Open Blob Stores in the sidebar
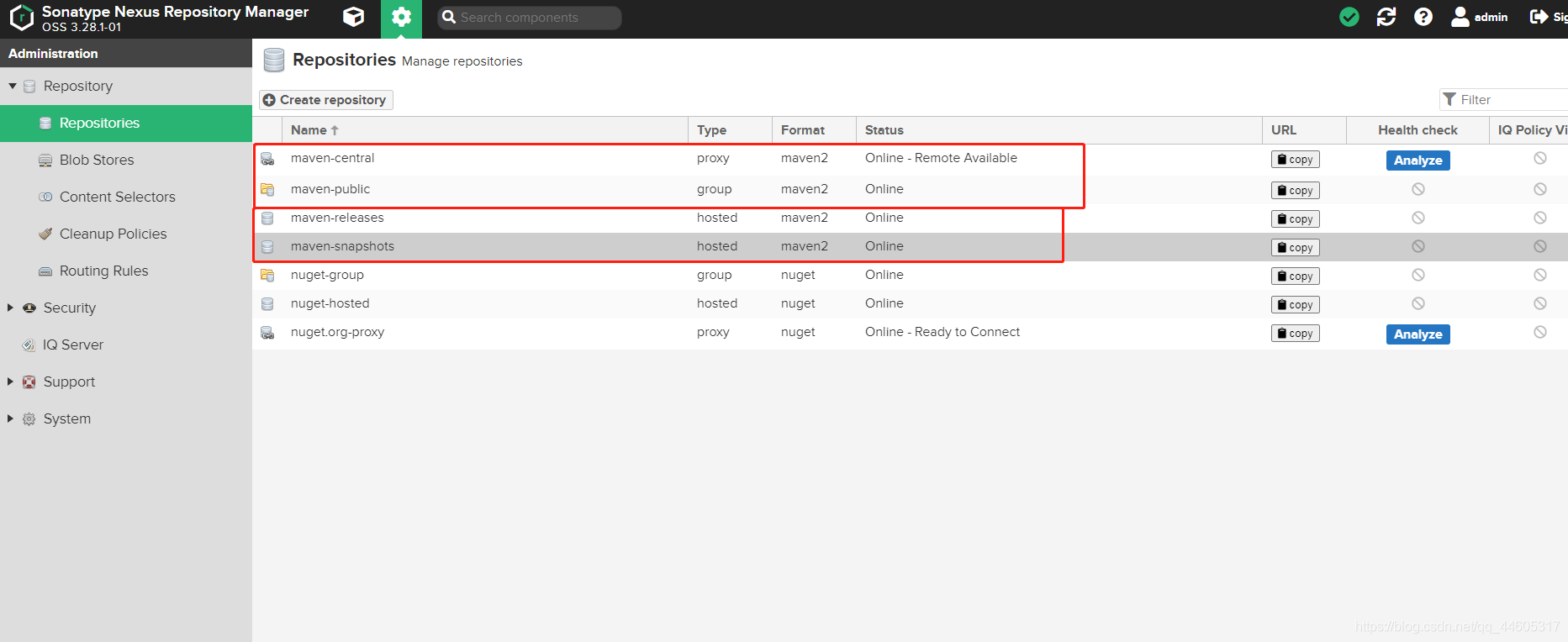 [126, 160]
